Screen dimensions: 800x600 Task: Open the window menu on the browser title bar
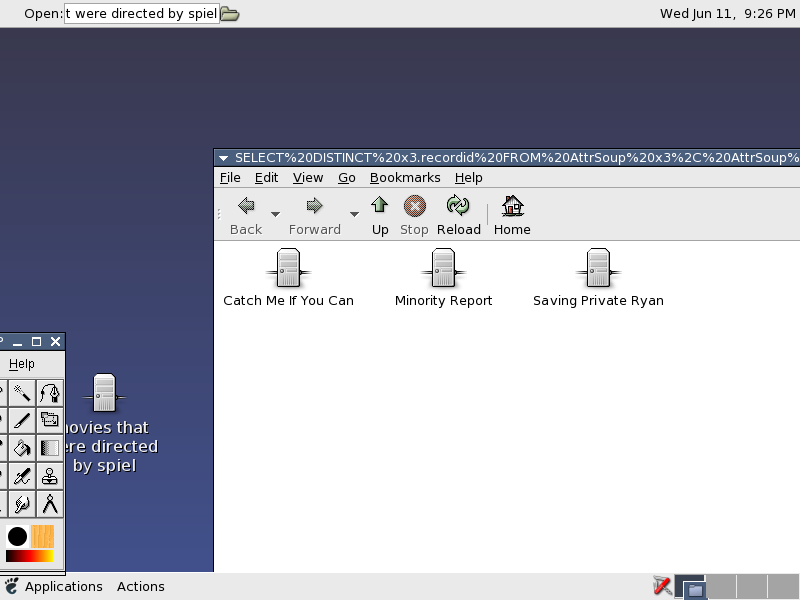tap(224, 158)
